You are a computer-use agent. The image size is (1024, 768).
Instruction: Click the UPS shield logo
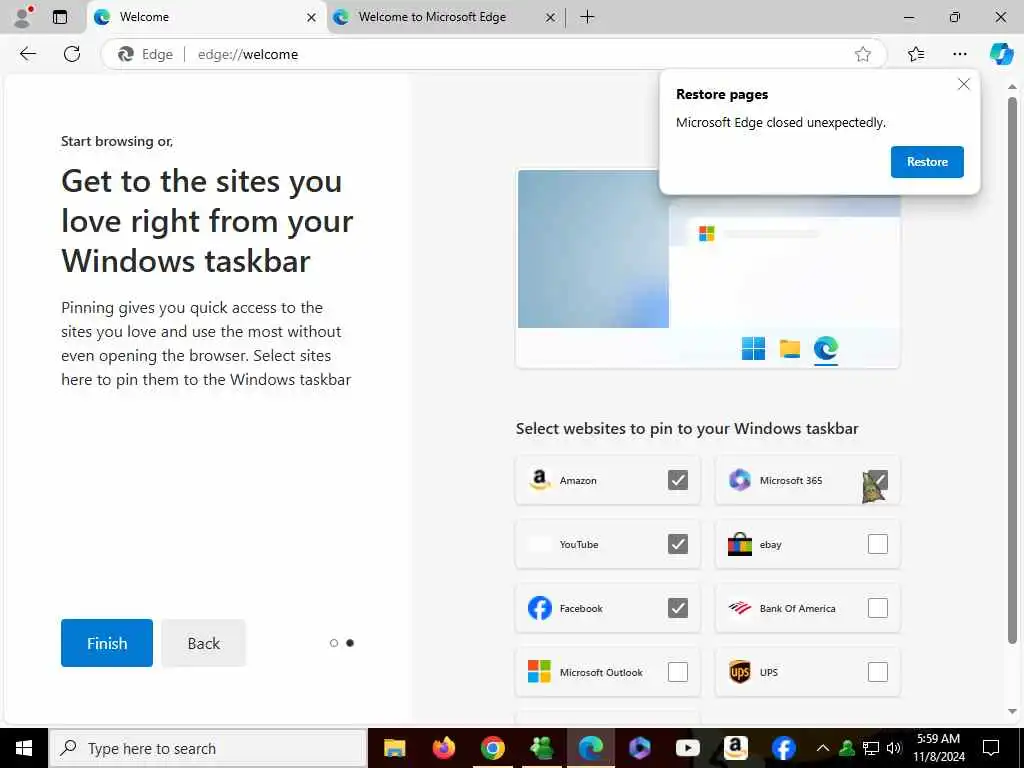click(739, 671)
